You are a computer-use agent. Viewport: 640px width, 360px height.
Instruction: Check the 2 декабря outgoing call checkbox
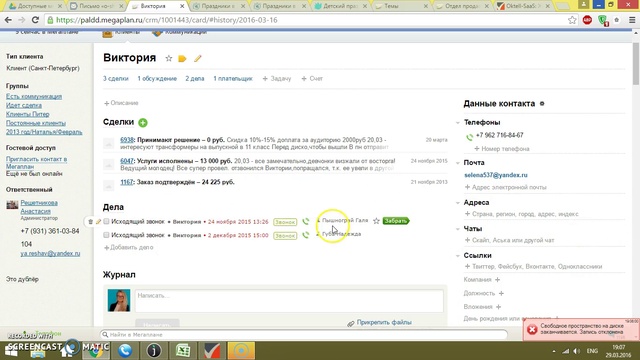coord(106,235)
